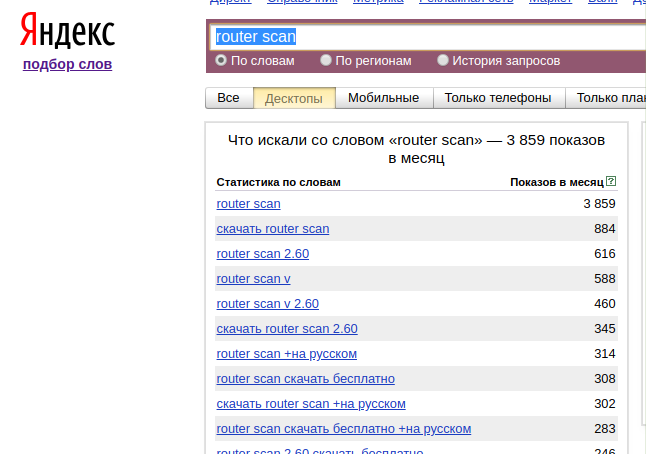Switch to the Только планшеты tab
Image resolution: width=646 pixels, height=454 pixels.
coord(606,98)
